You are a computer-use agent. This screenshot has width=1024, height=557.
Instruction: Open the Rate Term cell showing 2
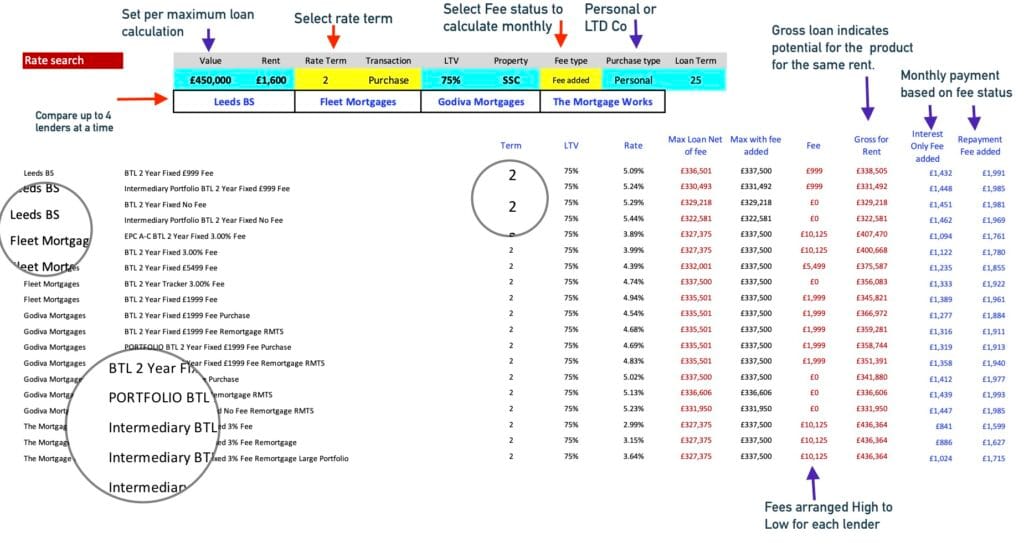coord(325,80)
